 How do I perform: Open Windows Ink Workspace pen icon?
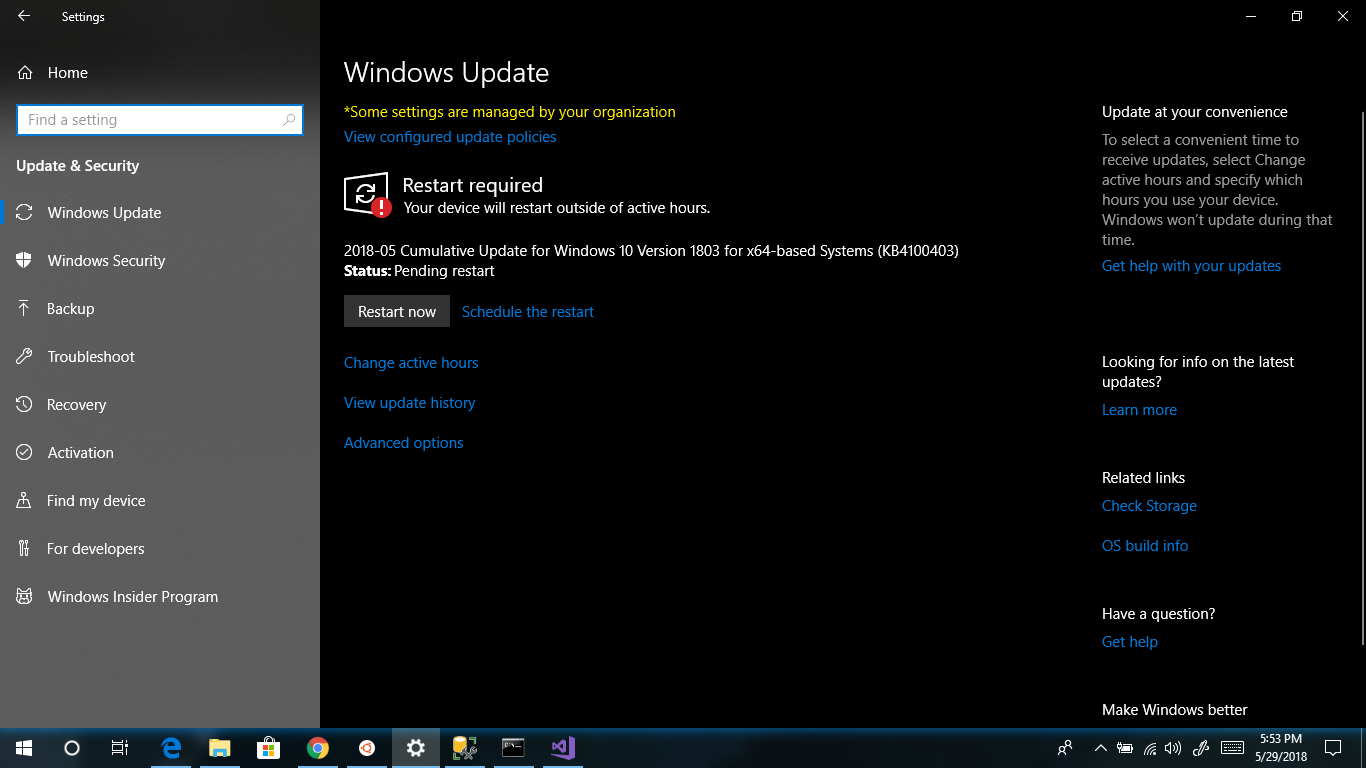tap(1202, 748)
